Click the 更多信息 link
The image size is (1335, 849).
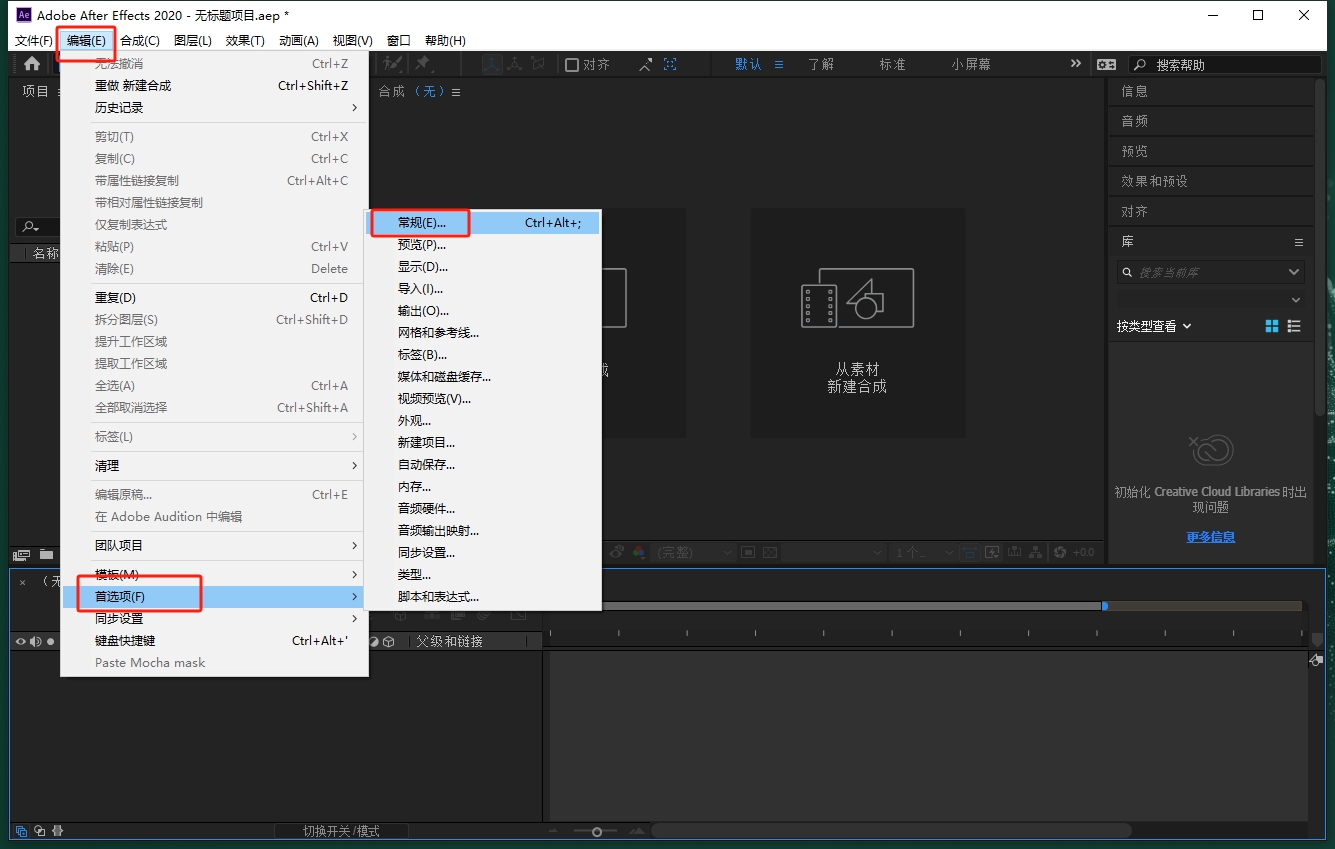pyautogui.click(x=1210, y=537)
